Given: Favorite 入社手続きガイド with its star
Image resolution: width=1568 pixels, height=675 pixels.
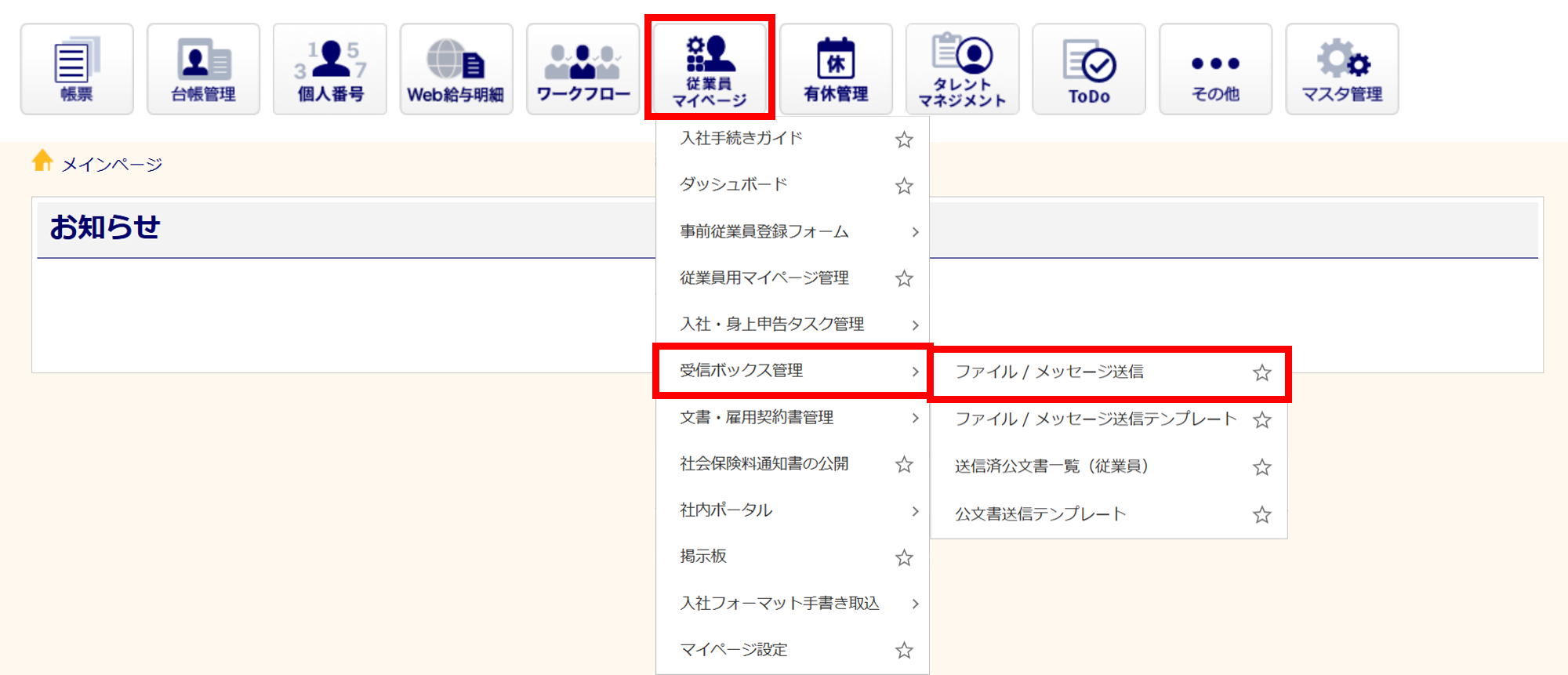Looking at the screenshot, I should [x=904, y=140].
